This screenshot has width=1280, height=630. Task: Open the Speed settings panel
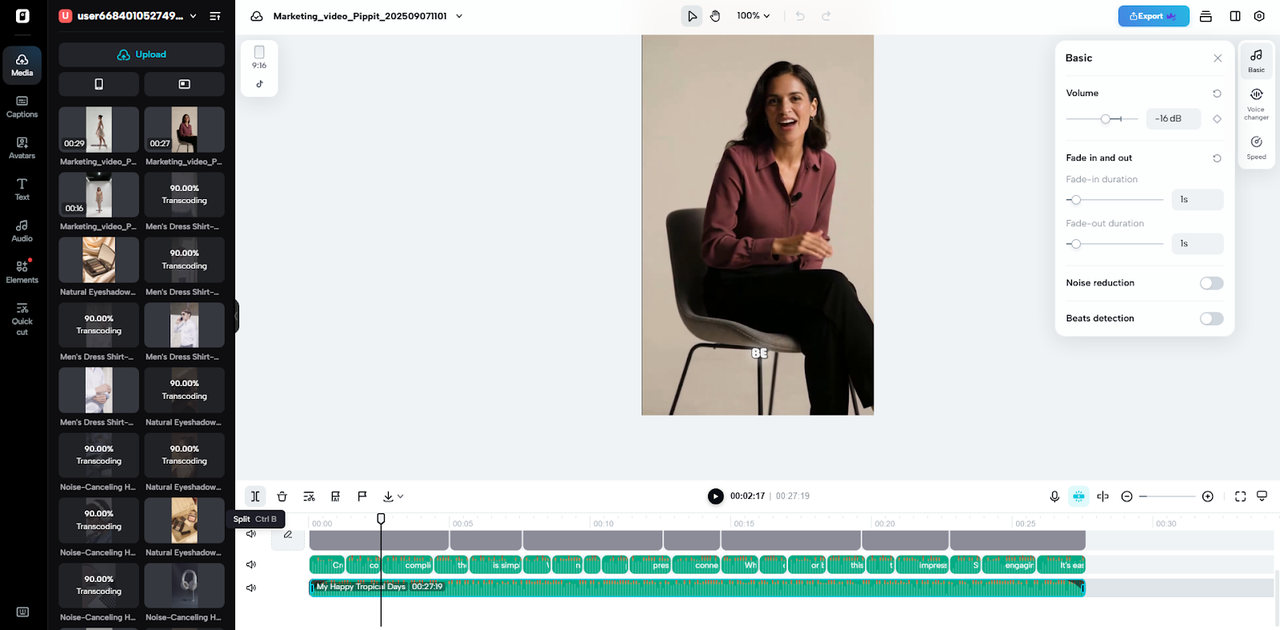click(1256, 147)
